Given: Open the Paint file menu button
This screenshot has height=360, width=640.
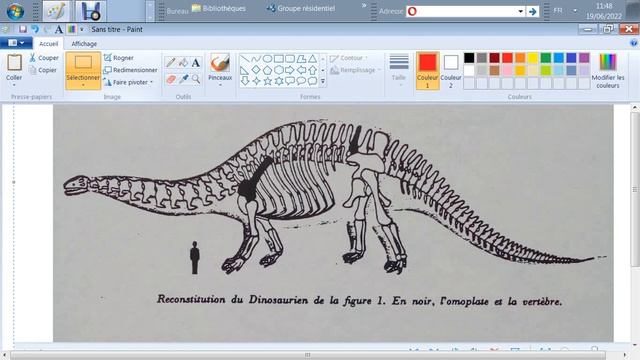Looking at the screenshot, I should tap(16, 42).
